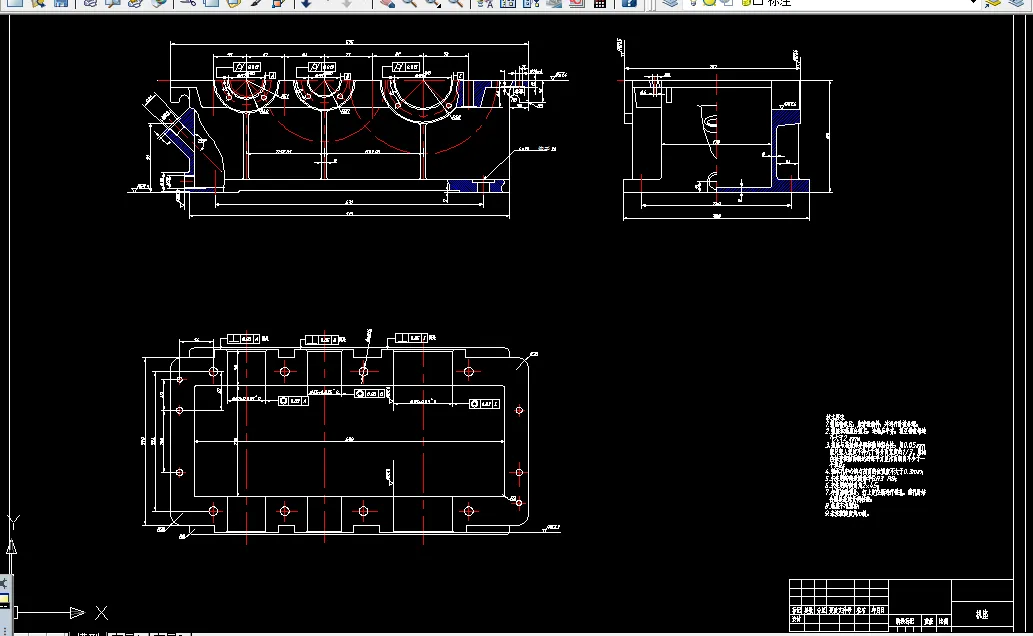Open the QuickCalc calculator icon

click(600, 3)
